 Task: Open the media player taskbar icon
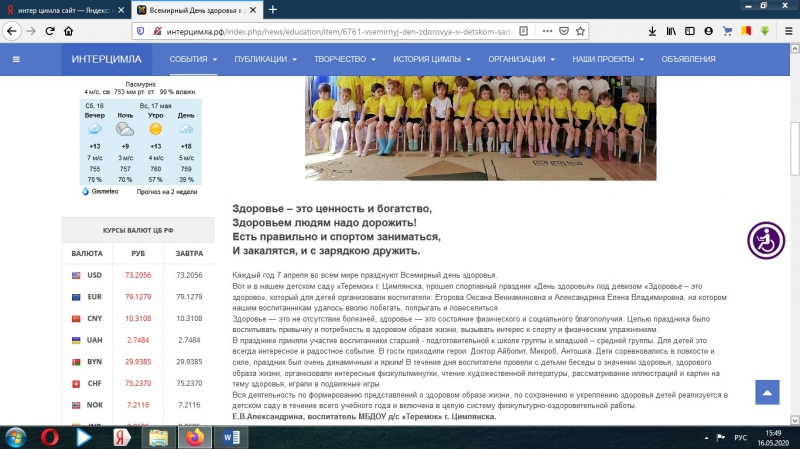84,437
